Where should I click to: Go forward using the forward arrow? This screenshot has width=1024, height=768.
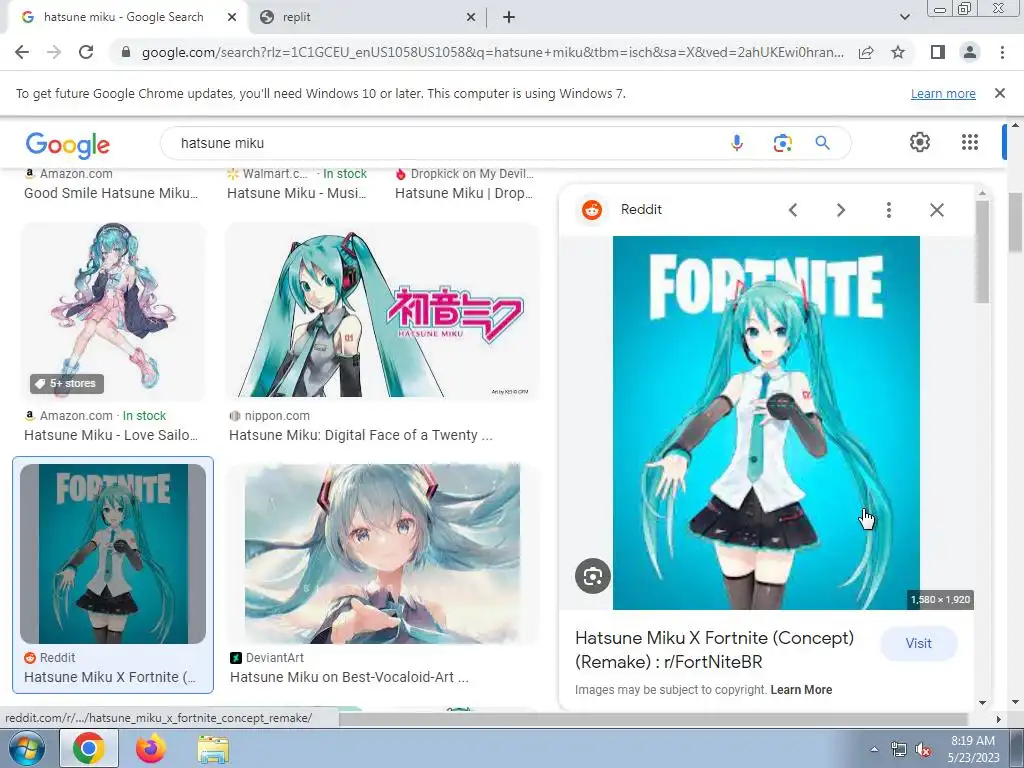coord(54,52)
